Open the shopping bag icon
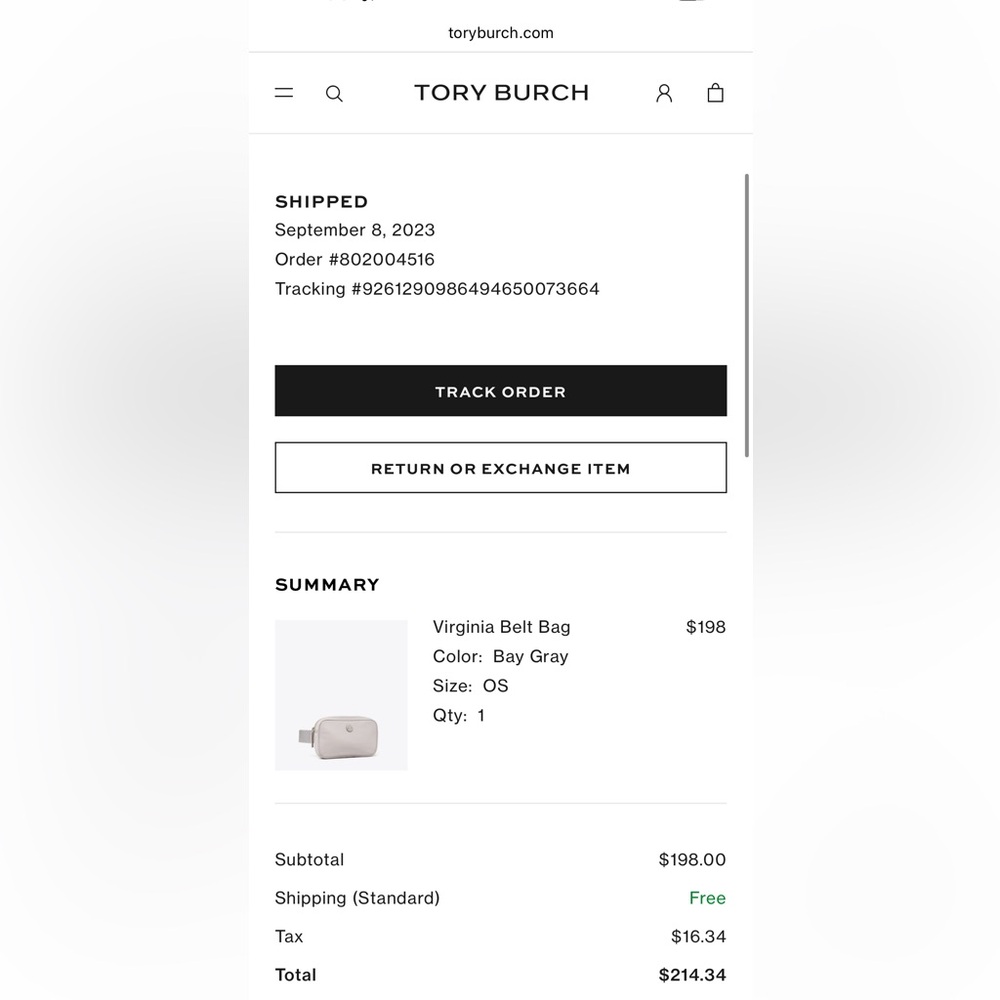The image size is (1000, 1000). [716, 93]
